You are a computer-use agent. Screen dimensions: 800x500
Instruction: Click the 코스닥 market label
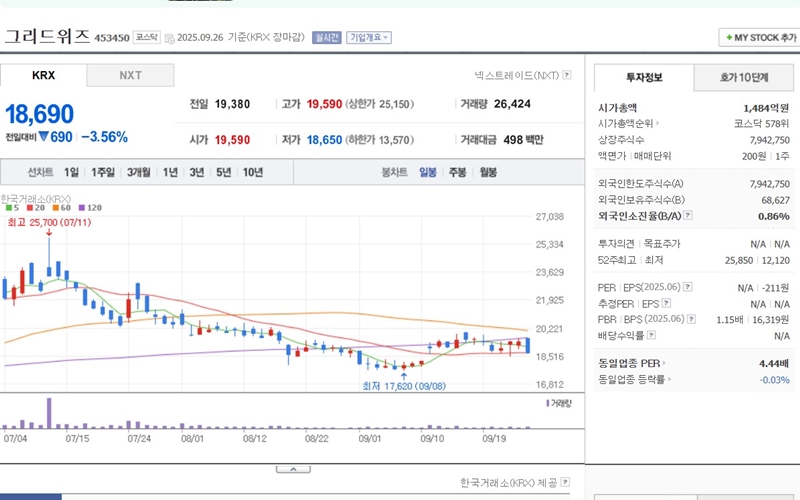(147, 37)
